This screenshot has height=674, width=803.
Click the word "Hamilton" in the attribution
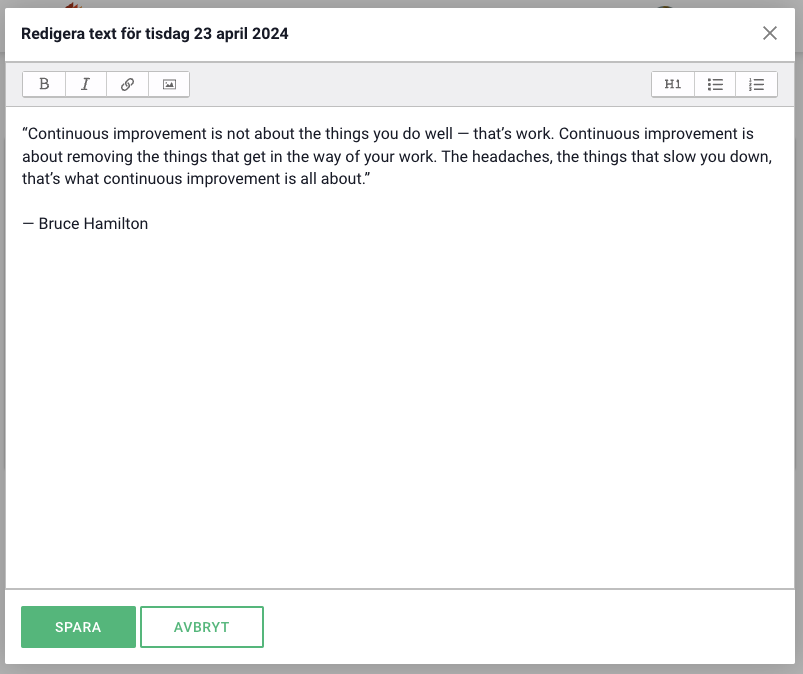[115, 224]
